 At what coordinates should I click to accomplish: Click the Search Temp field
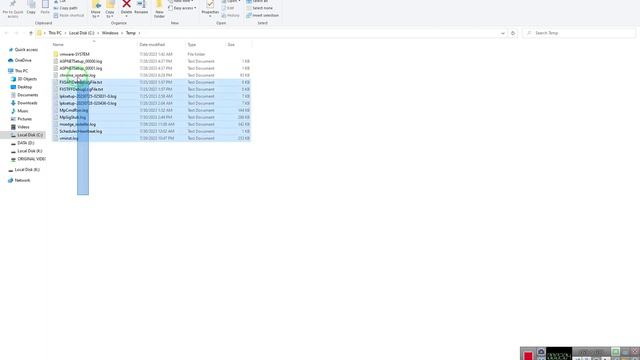click(579, 33)
